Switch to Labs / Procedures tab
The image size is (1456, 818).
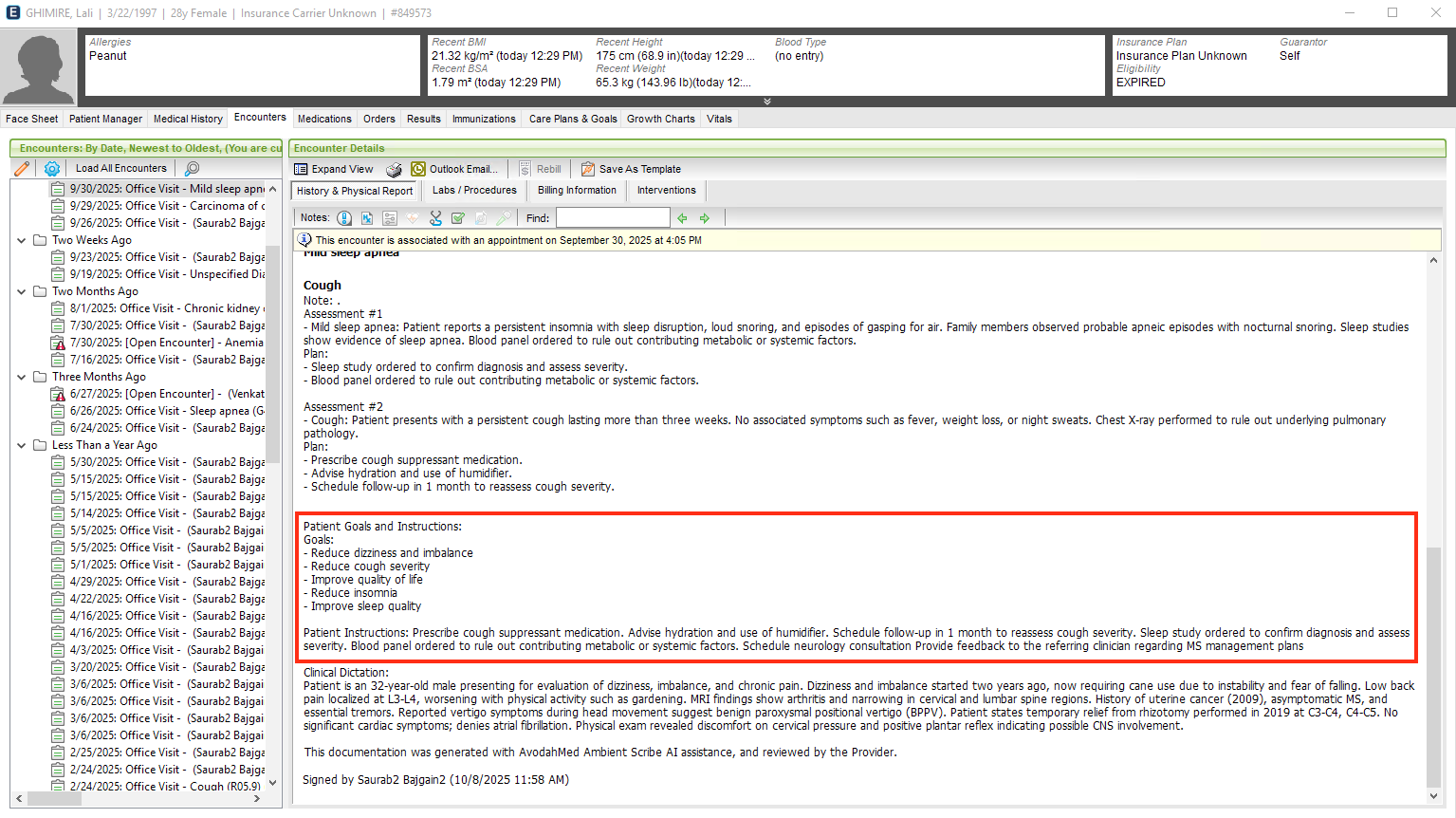click(x=474, y=190)
